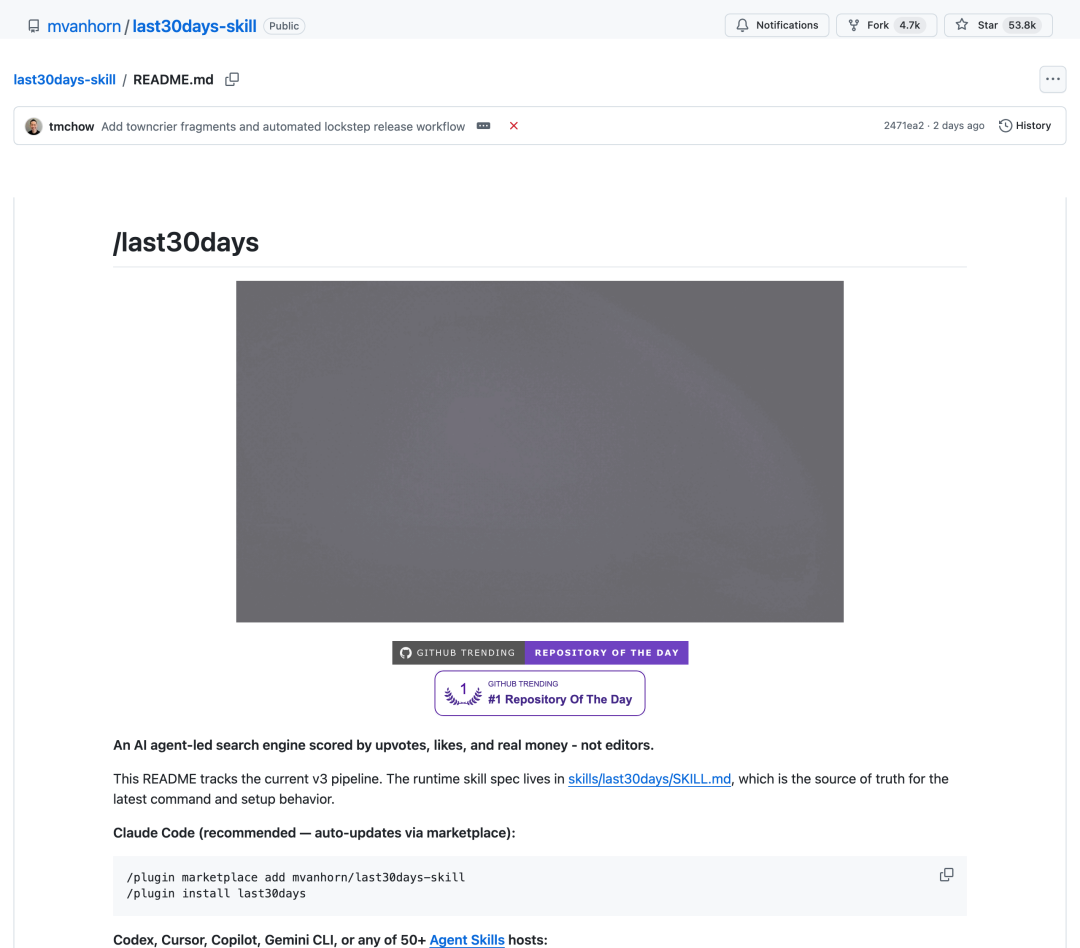Image resolution: width=1080 pixels, height=948 pixels.
Task: Click the large gray banner image
Action: (x=539, y=451)
